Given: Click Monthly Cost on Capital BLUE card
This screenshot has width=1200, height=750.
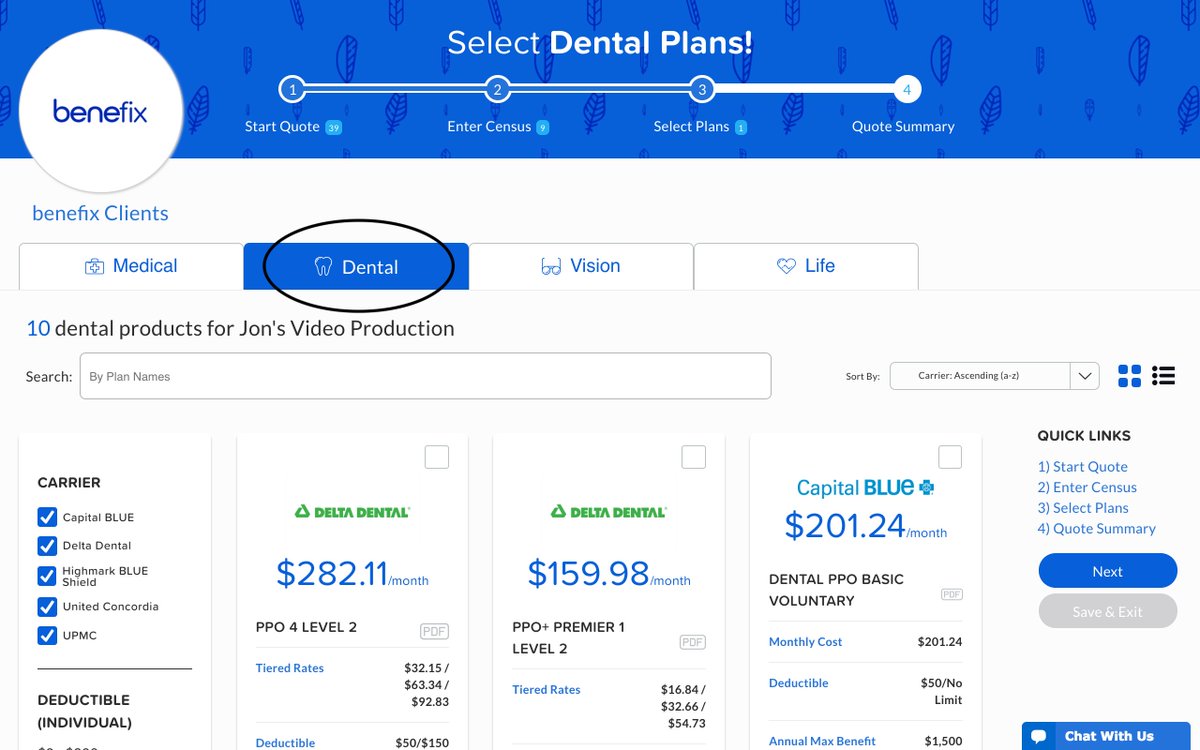Looking at the screenshot, I should [x=806, y=642].
